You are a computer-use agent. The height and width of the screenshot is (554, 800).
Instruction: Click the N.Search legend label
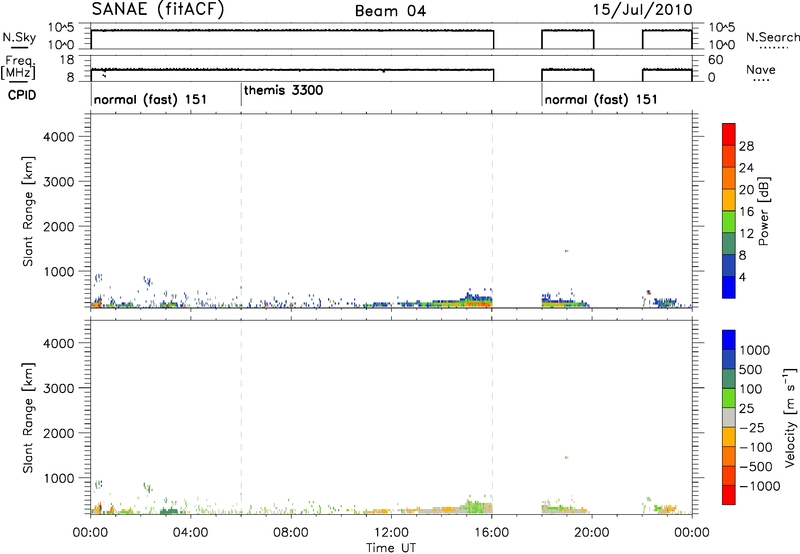pos(772,37)
